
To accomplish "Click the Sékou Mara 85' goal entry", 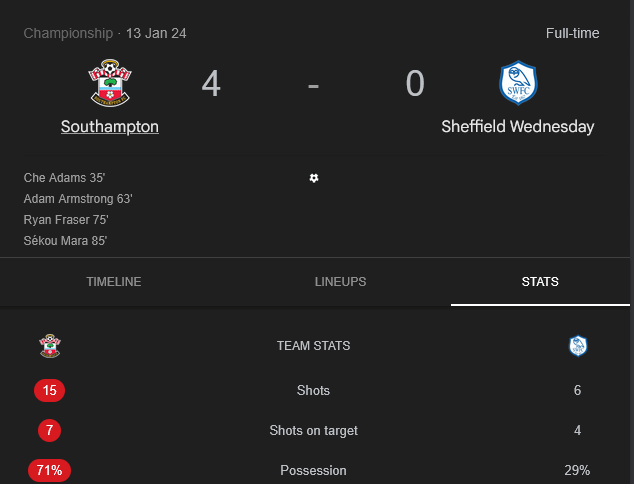I will pyautogui.click(x=65, y=241).
